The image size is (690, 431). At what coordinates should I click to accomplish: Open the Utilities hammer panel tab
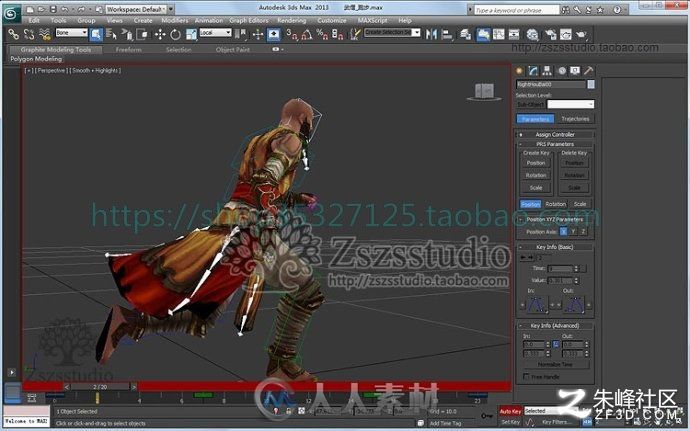(x=588, y=70)
